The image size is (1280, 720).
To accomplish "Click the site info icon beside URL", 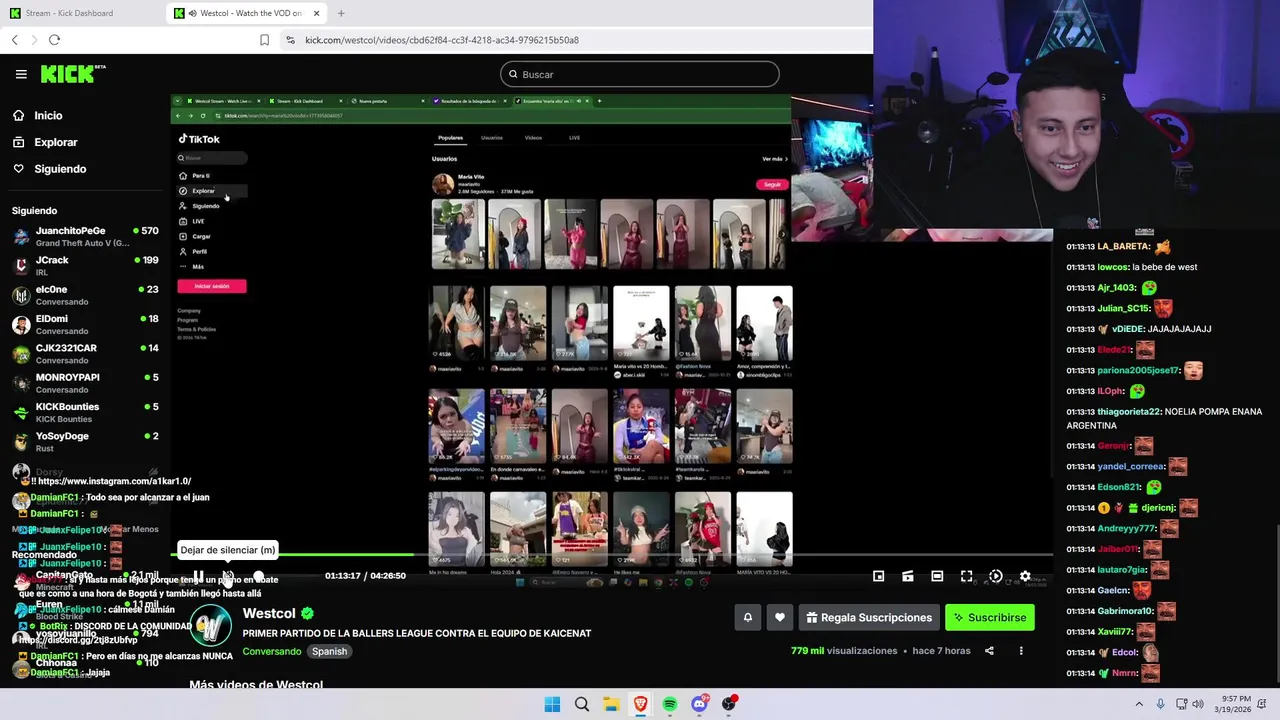I will point(290,40).
